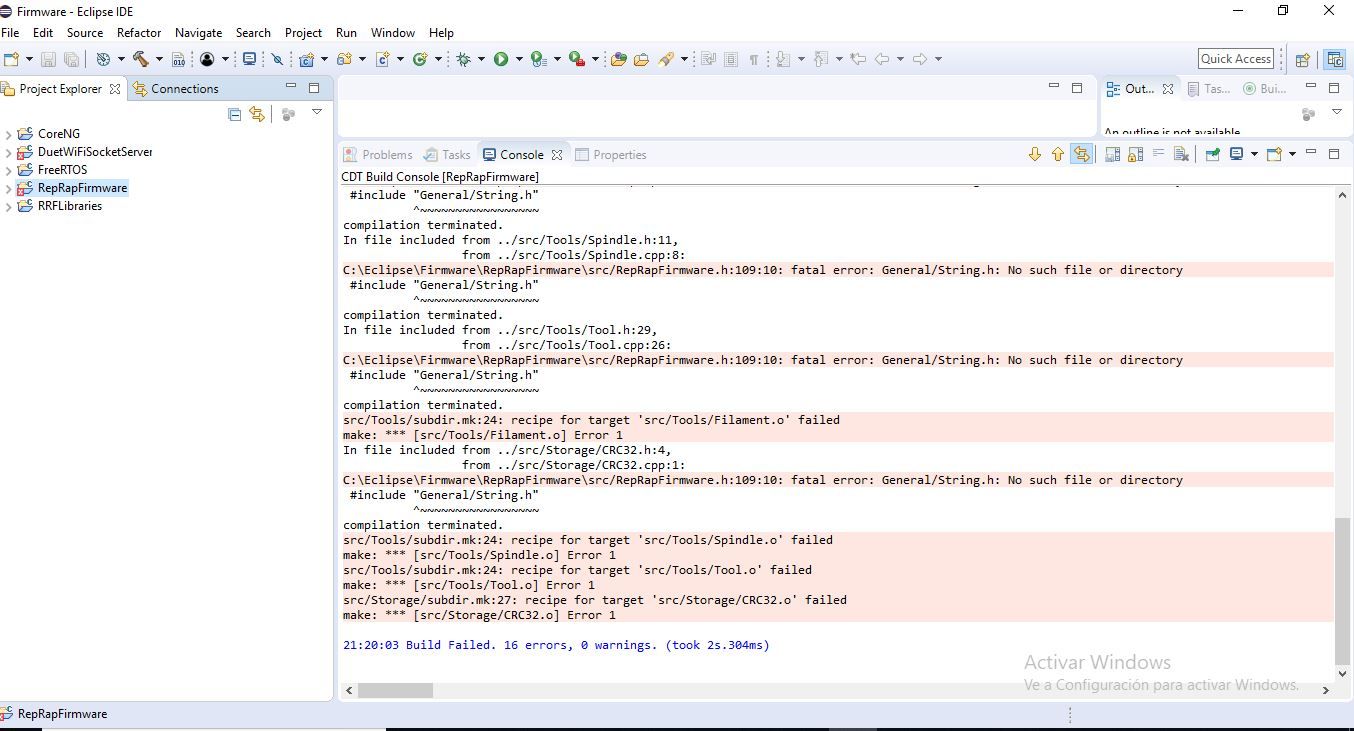
Task: Open the Window menu
Action: [x=393, y=32]
